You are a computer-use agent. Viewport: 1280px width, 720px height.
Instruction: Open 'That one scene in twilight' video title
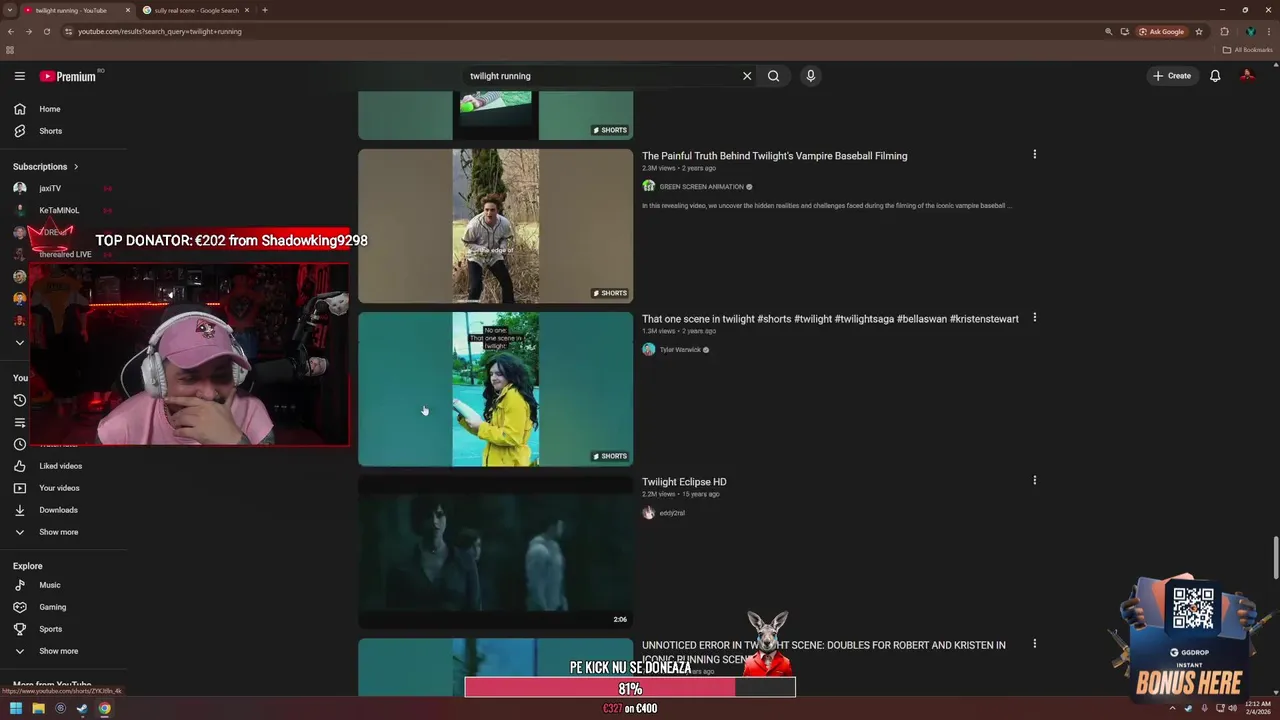(830, 319)
